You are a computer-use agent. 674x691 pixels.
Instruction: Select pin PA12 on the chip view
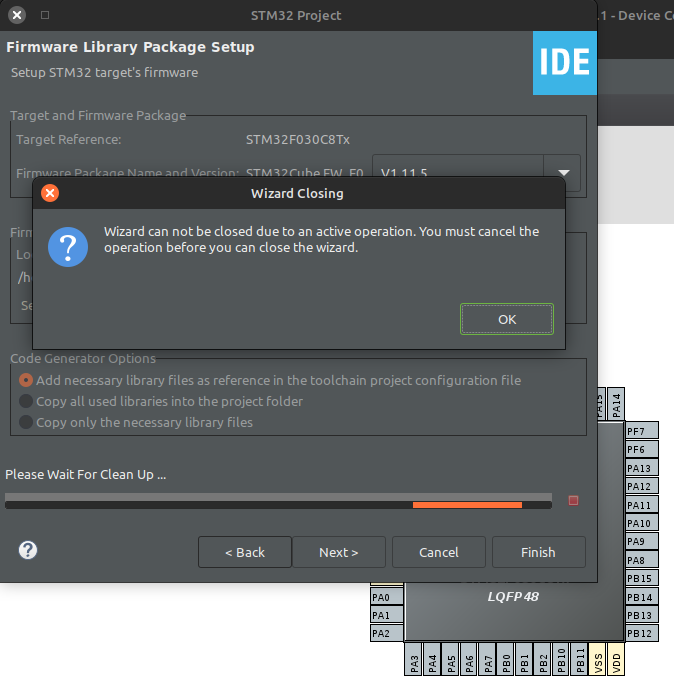point(642,486)
